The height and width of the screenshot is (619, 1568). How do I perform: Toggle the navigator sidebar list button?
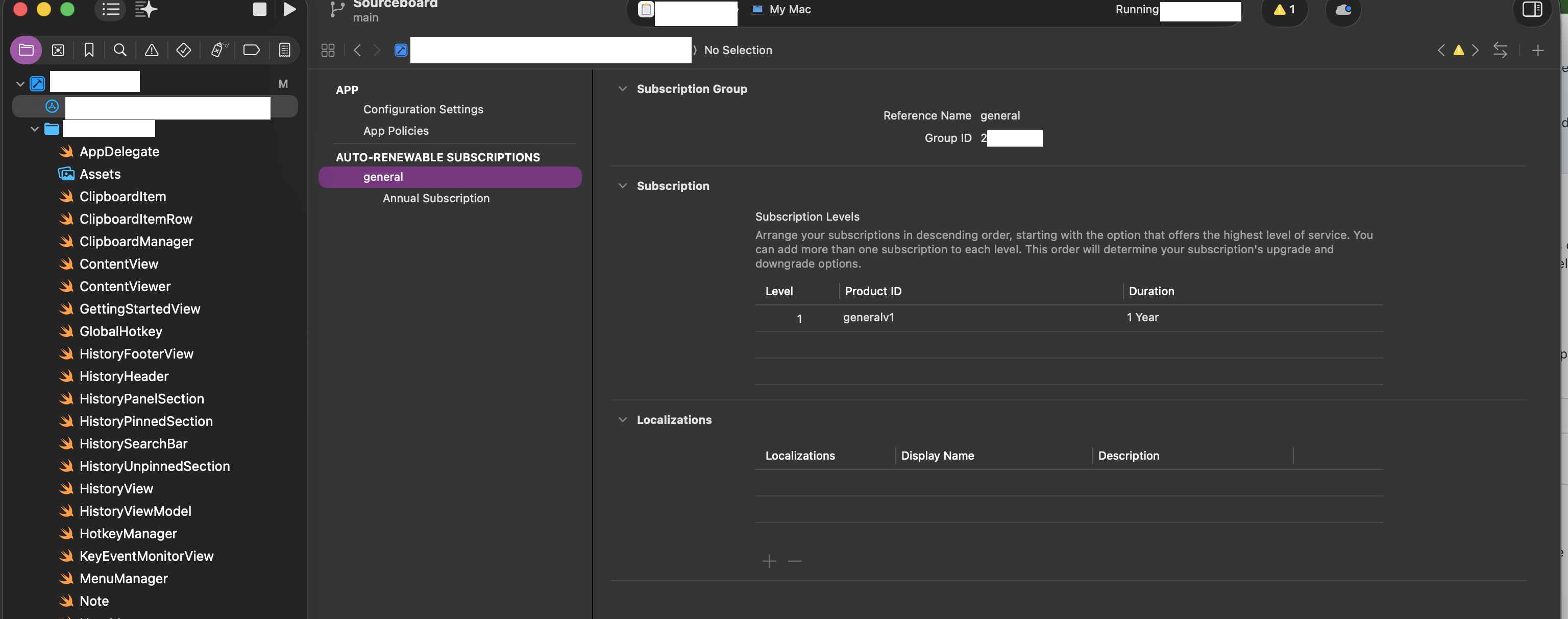pyautogui.click(x=110, y=9)
